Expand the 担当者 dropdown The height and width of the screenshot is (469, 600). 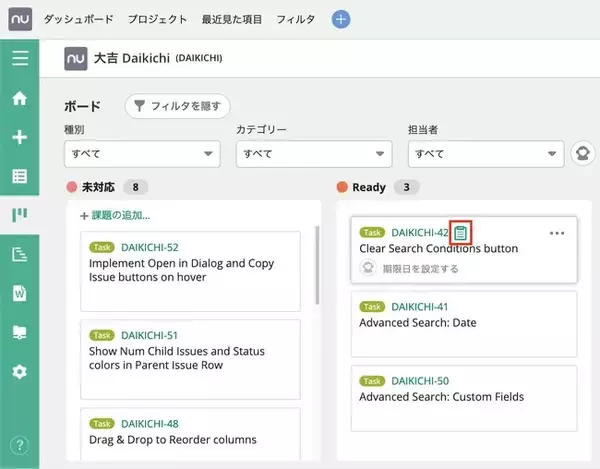click(486, 154)
